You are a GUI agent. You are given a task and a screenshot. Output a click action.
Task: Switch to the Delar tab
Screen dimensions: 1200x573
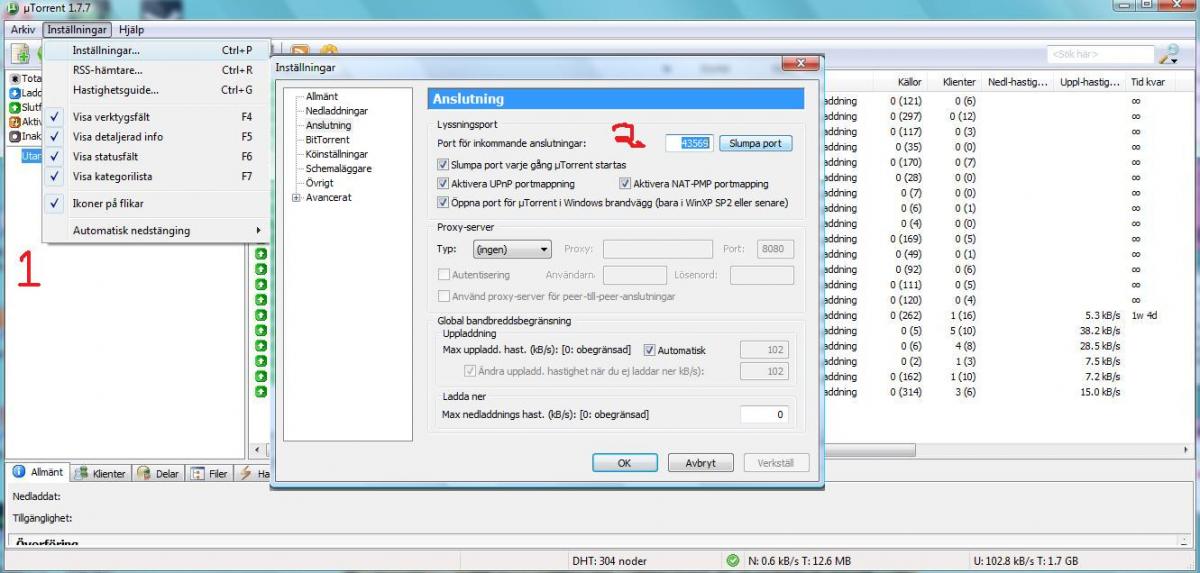(x=158, y=473)
